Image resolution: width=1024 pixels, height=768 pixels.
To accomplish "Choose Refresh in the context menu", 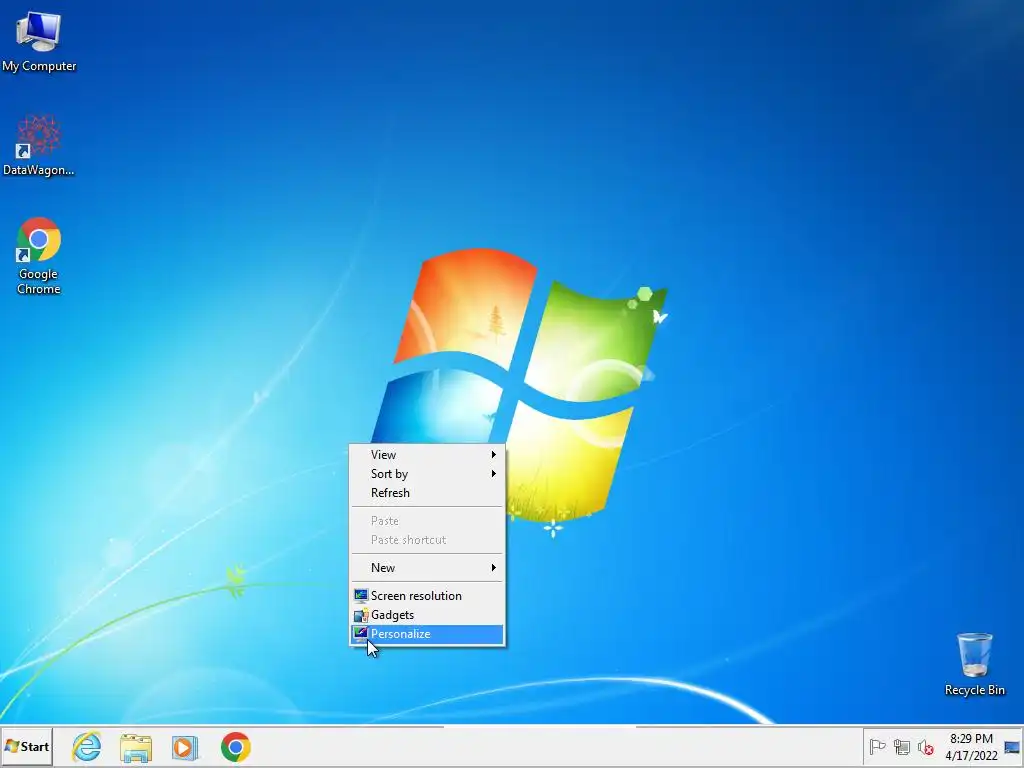I will pos(427,492).
